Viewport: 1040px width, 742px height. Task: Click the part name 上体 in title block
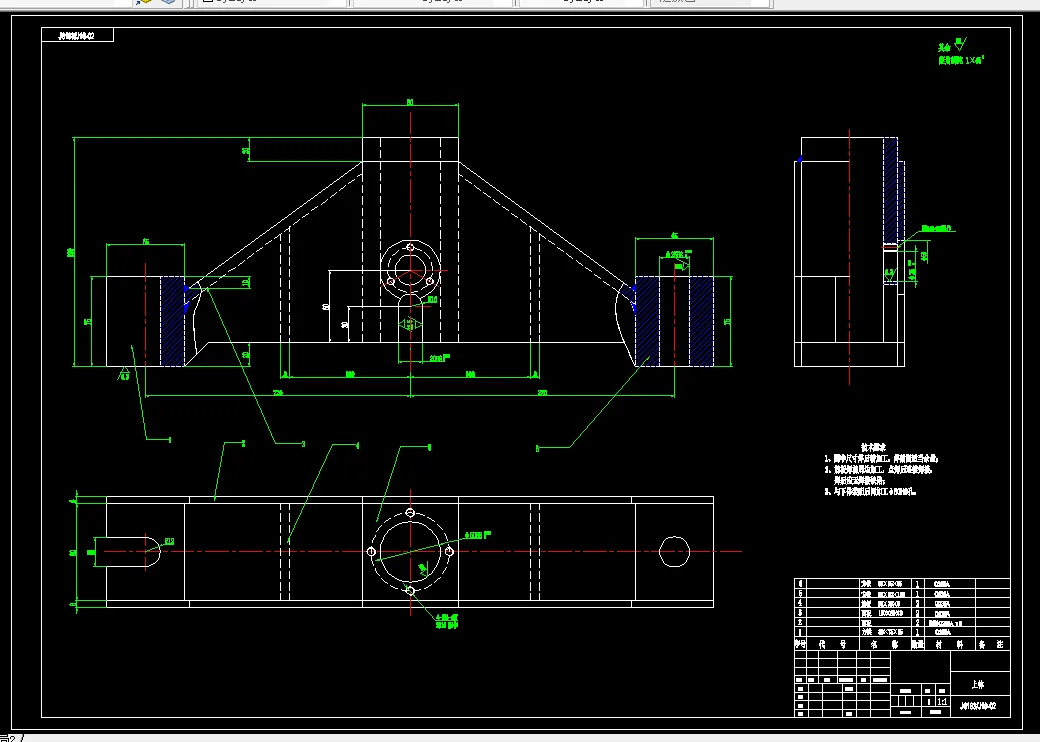click(x=978, y=684)
